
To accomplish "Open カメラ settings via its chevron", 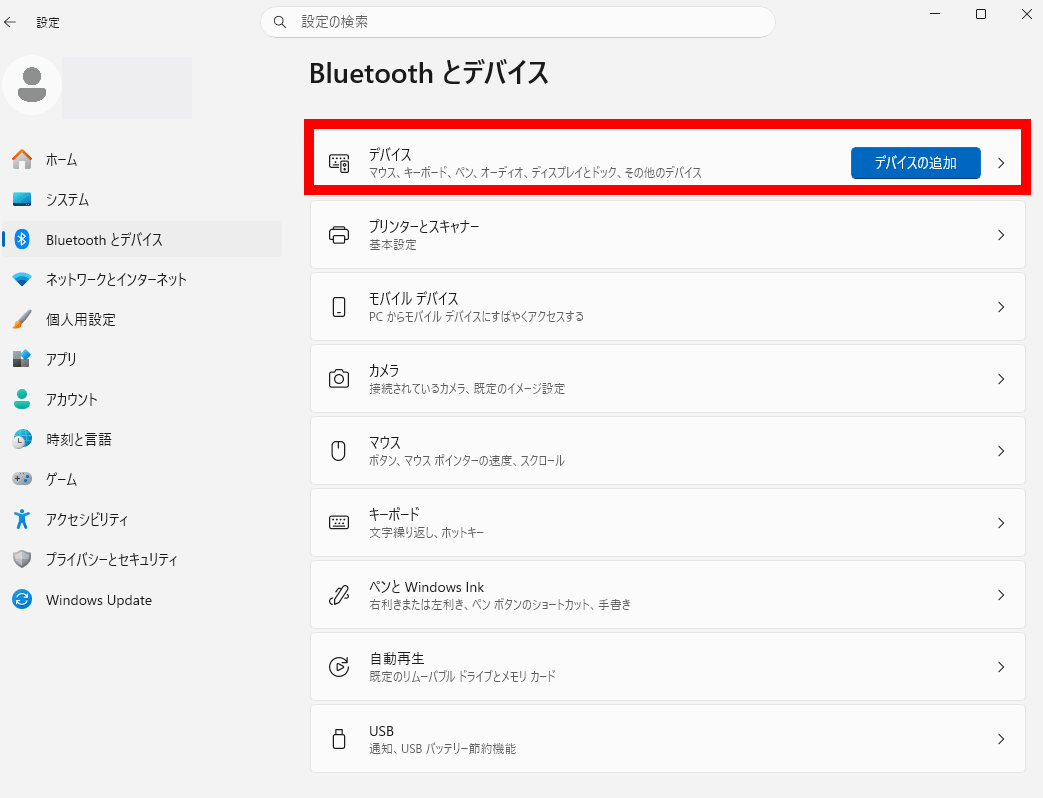I will (1001, 379).
